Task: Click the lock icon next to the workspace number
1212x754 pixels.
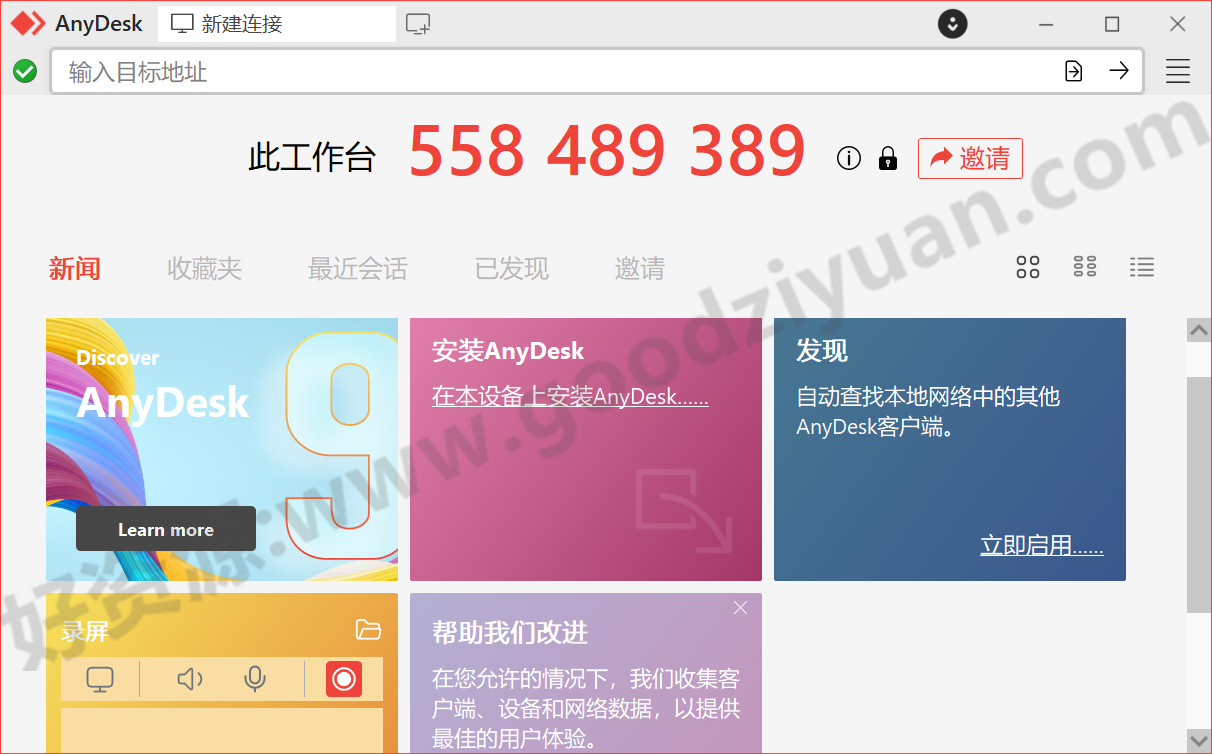Action: click(x=887, y=158)
